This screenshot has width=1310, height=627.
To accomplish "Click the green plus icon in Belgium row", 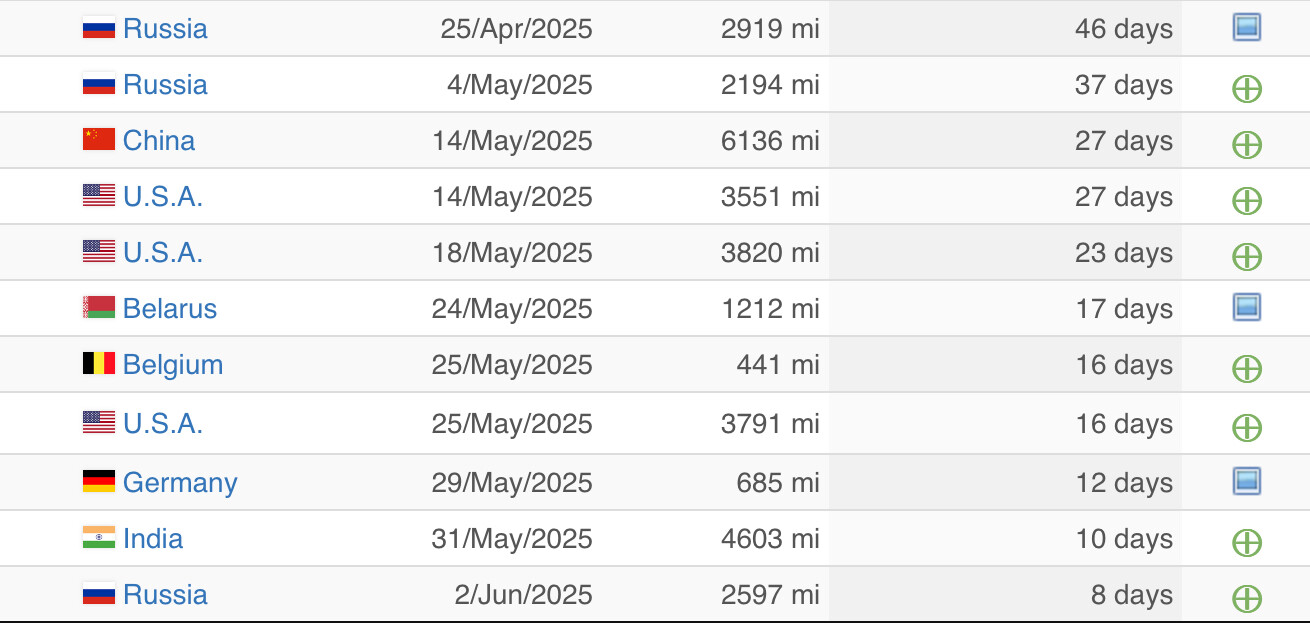I will [x=1246, y=369].
